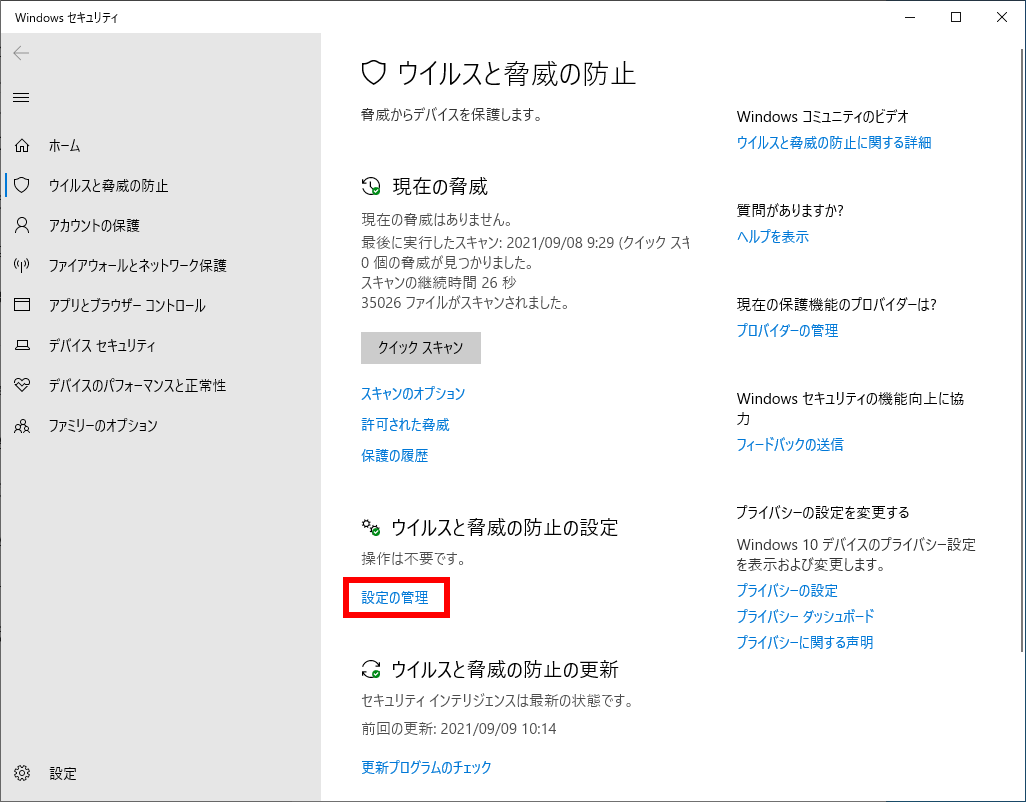The image size is (1026, 802).
Task: Open ウイルスと脅威の防止に関する詳細 link
Action: click(834, 143)
